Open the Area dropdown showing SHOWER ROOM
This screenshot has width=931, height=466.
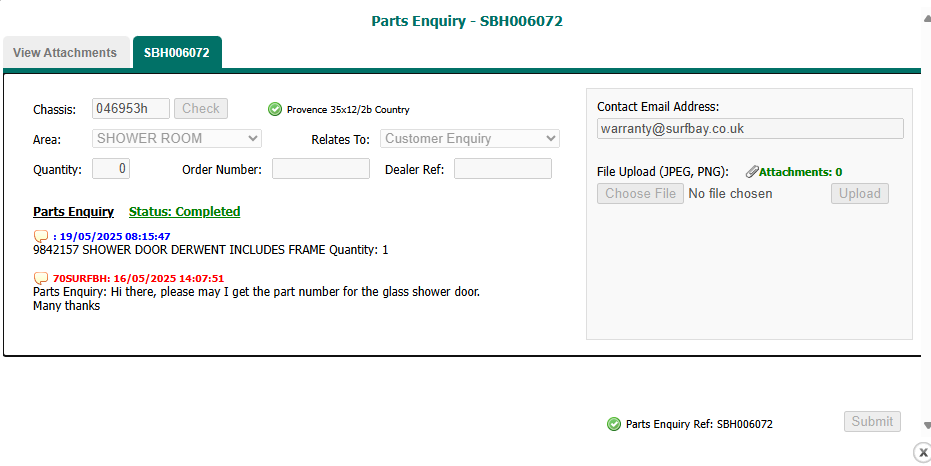click(x=178, y=138)
